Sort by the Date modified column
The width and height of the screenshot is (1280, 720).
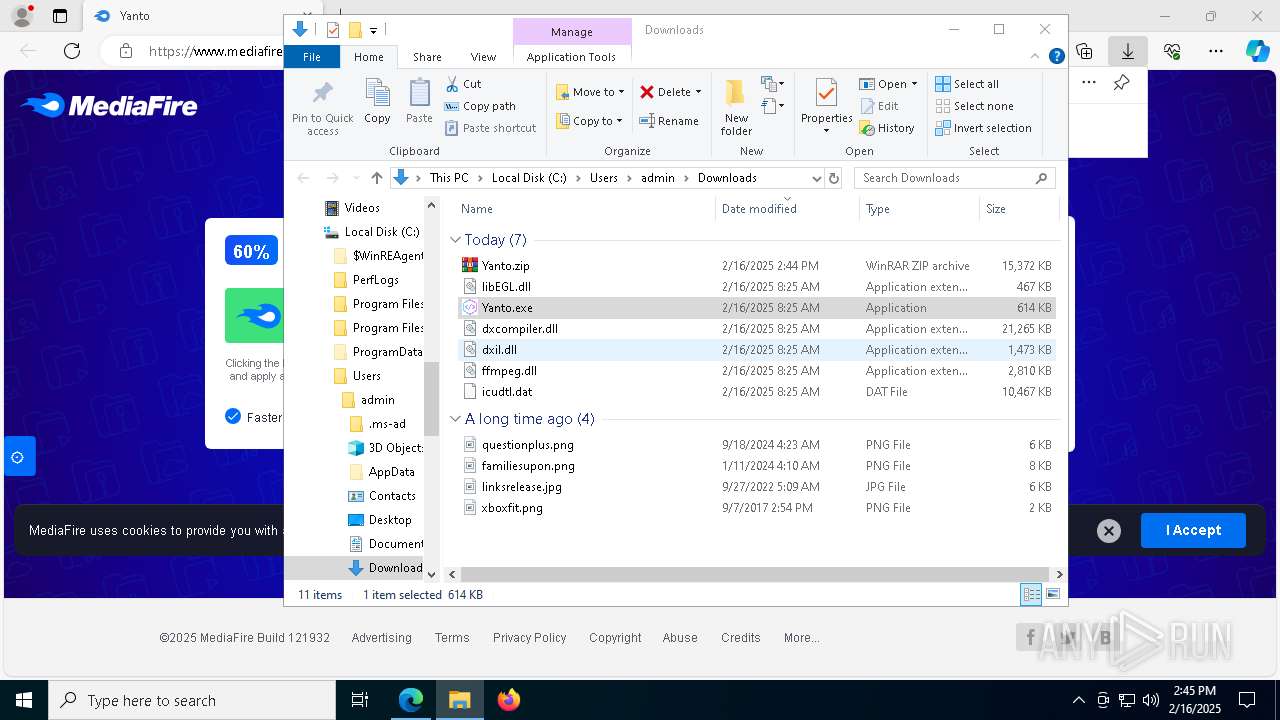788,209
